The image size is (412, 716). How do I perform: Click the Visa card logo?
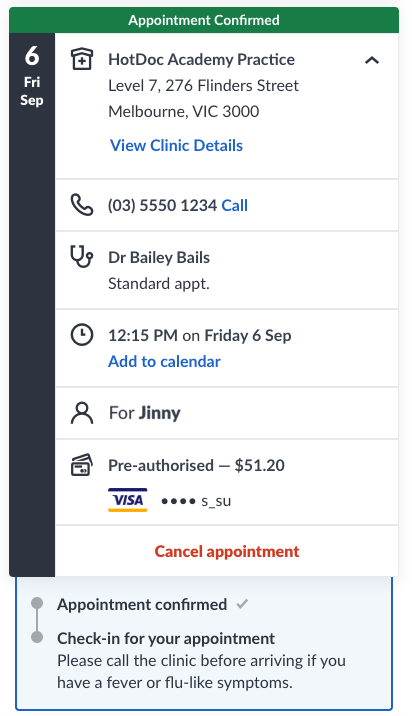[x=127, y=500]
